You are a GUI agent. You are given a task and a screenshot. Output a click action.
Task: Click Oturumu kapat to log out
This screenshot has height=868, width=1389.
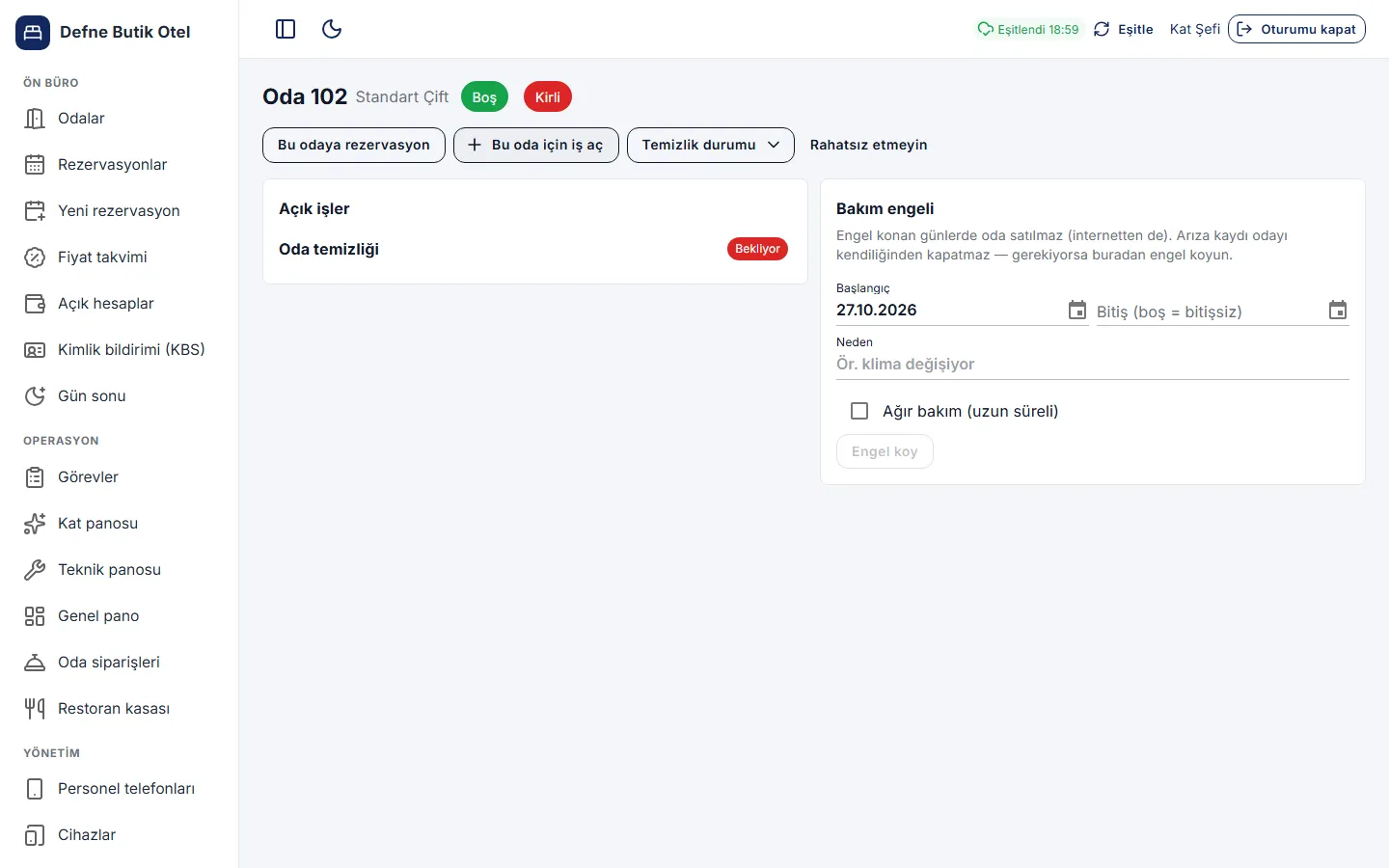point(1296,29)
